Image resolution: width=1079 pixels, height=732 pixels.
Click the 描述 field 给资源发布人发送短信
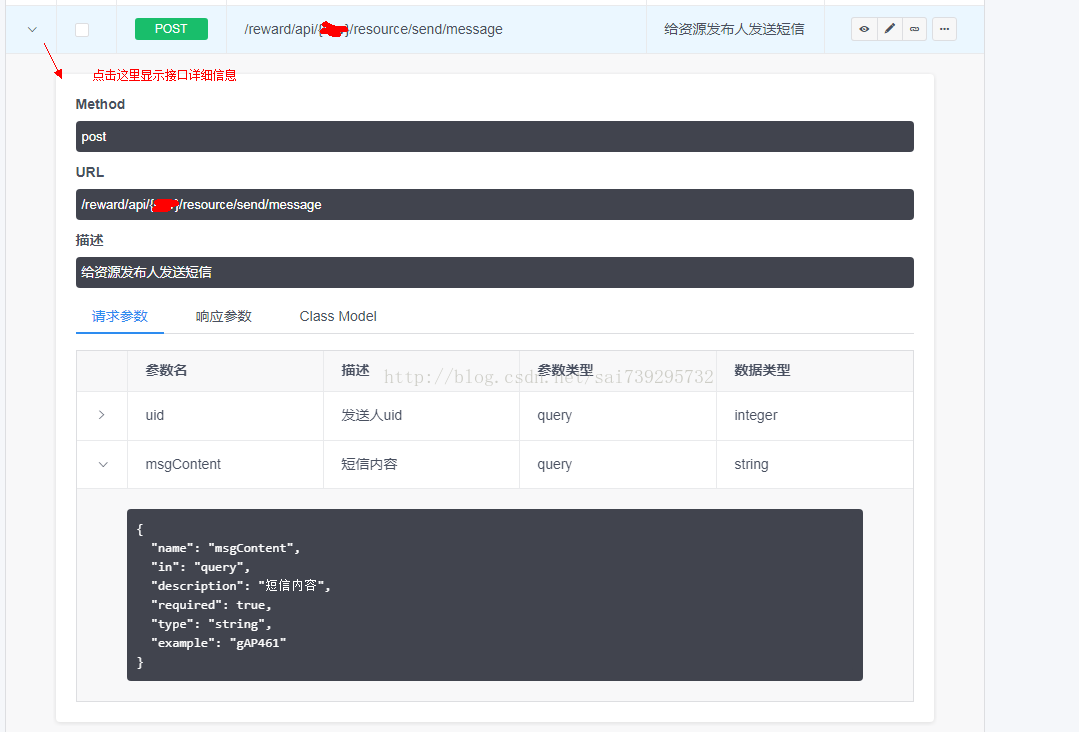495,272
